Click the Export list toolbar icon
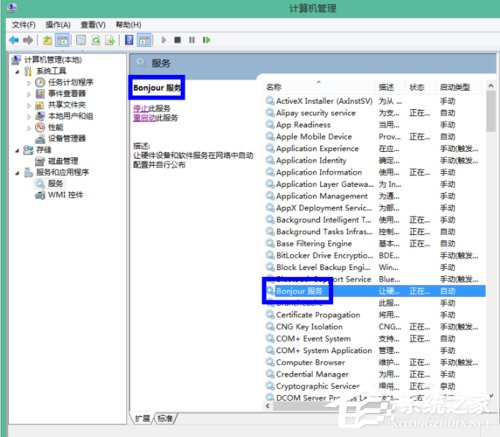The height and width of the screenshot is (437, 500). click(110, 40)
